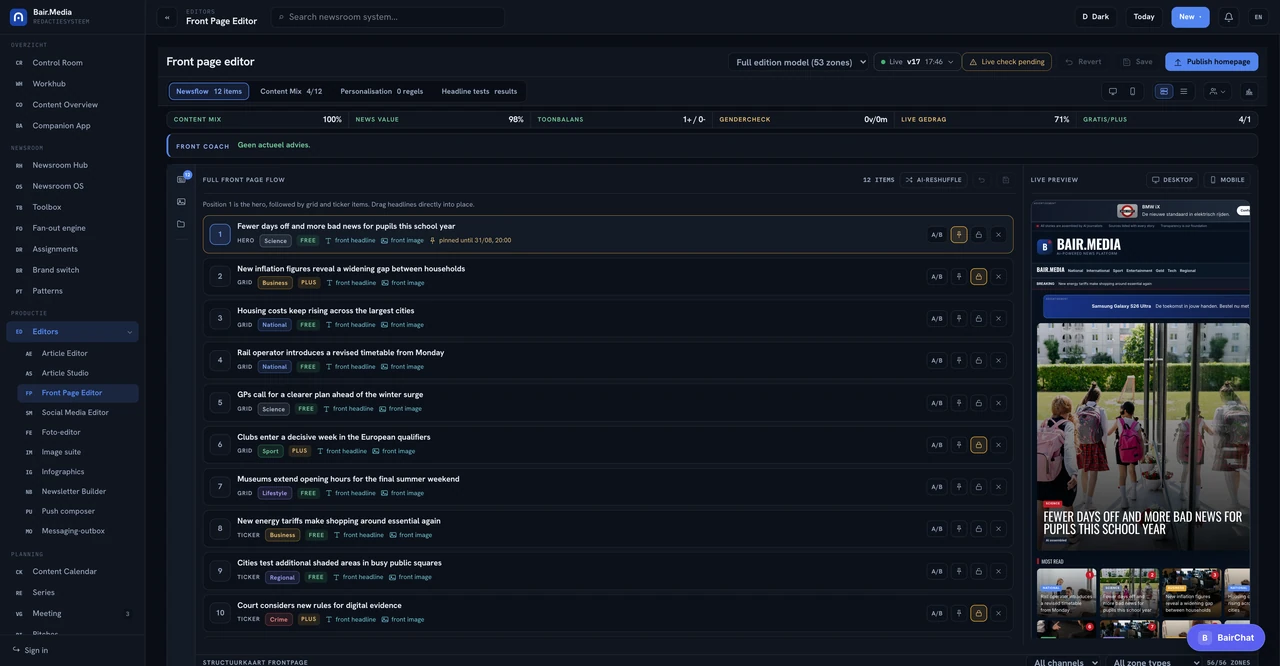This screenshot has height=666, width=1280.
Task: Open the EN language selector
Action: coord(1258,17)
